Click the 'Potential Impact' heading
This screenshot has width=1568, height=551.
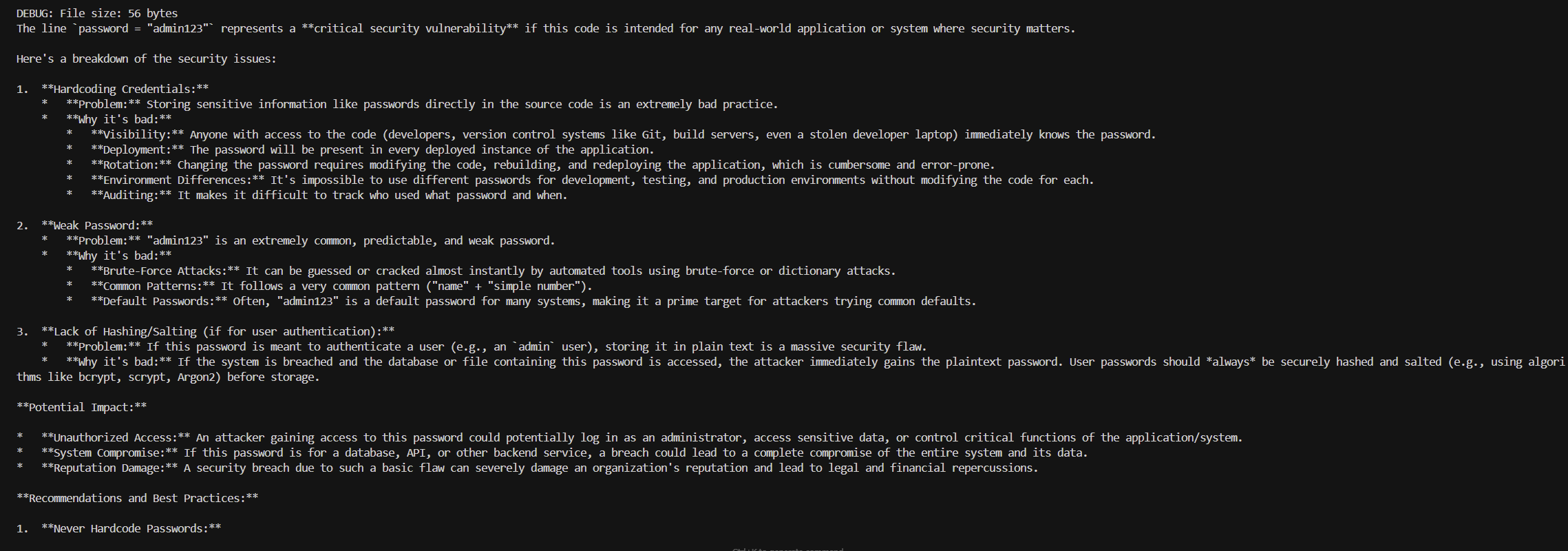pos(81,407)
